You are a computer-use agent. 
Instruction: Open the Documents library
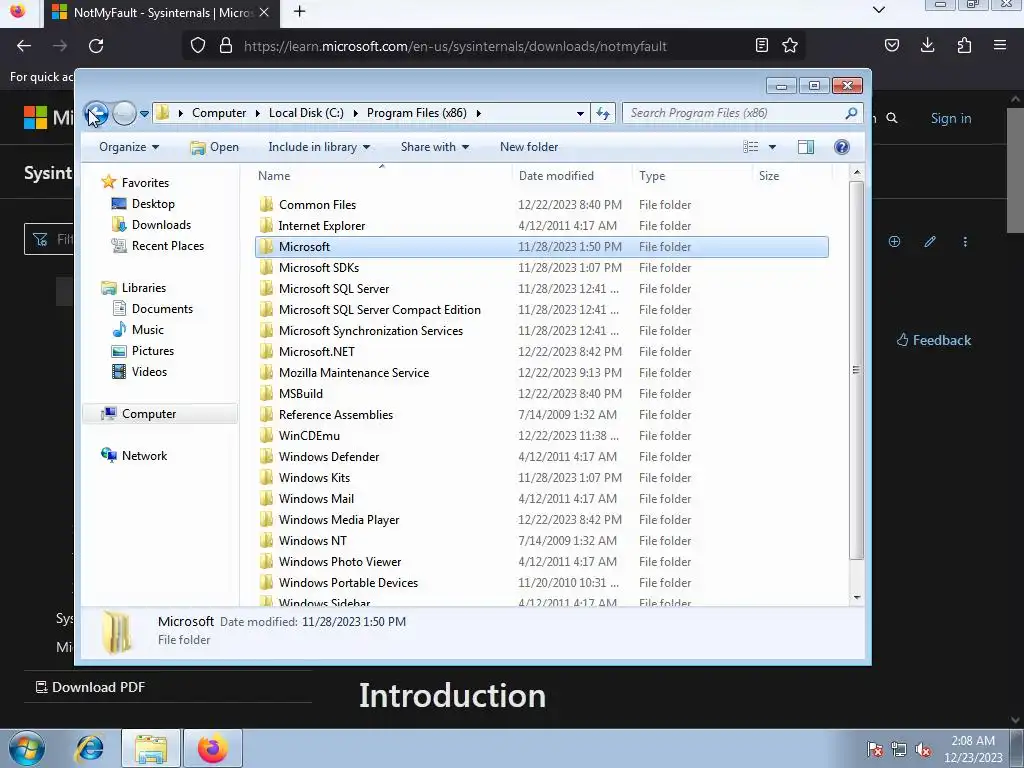(x=162, y=309)
